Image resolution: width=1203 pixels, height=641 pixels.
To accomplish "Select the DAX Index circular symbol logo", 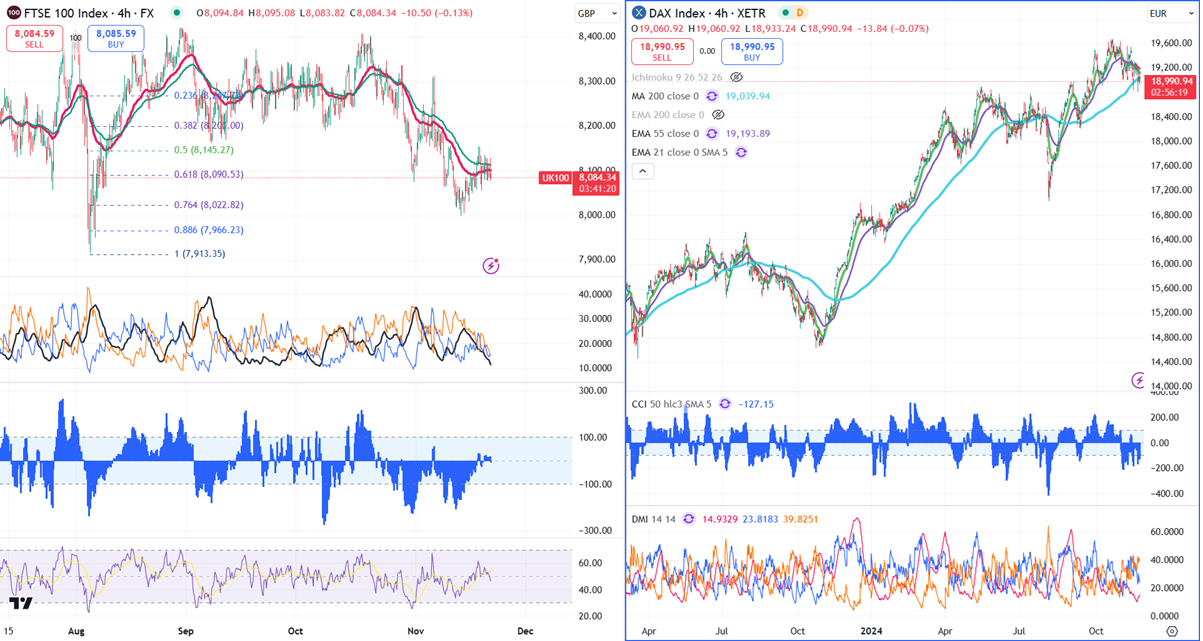I will 637,13.
